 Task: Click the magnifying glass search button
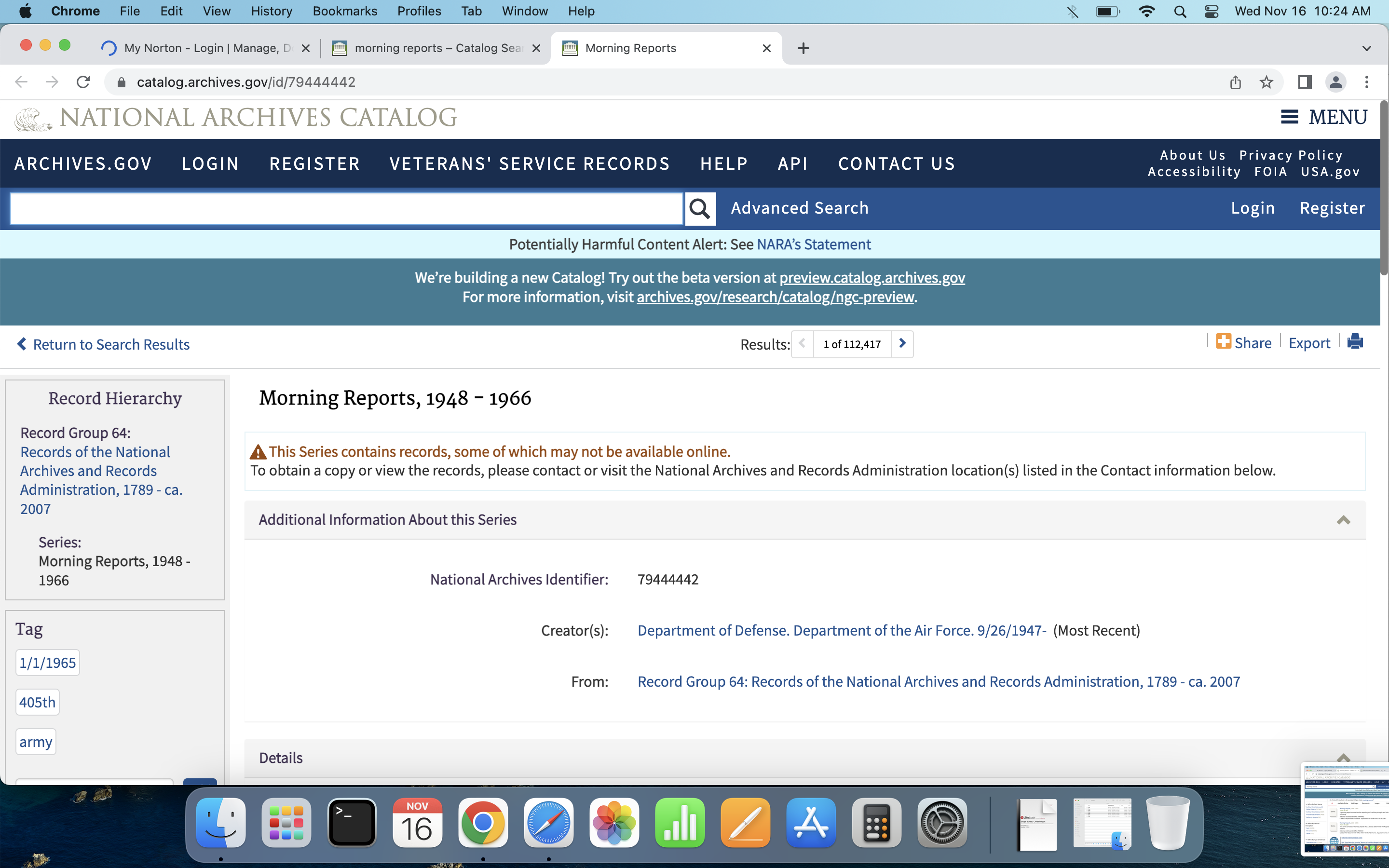[x=699, y=208]
